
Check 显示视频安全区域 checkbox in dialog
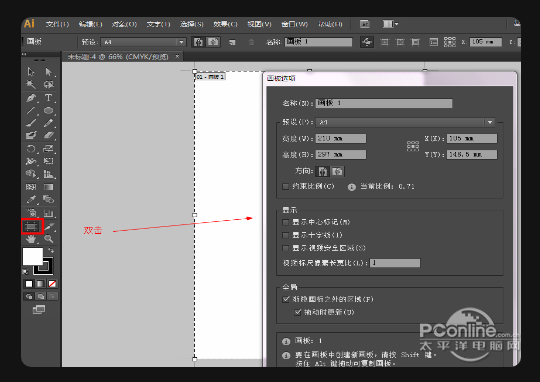coord(285,248)
